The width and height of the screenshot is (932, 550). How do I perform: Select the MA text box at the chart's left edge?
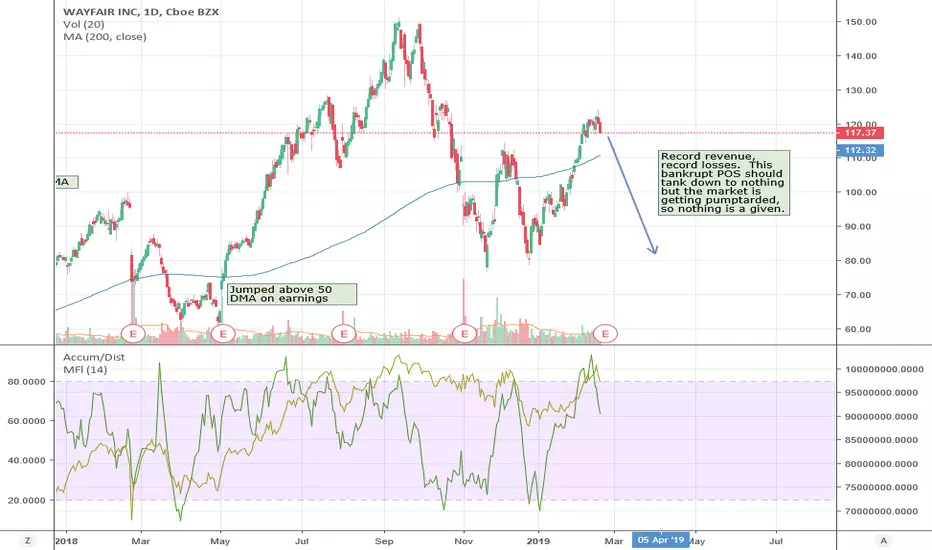click(66, 182)
